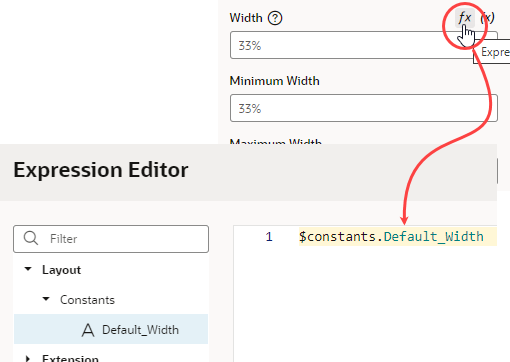Viewport: 510px width, 362px height.
Task: Click the Width field label
Action: (246, 18)
